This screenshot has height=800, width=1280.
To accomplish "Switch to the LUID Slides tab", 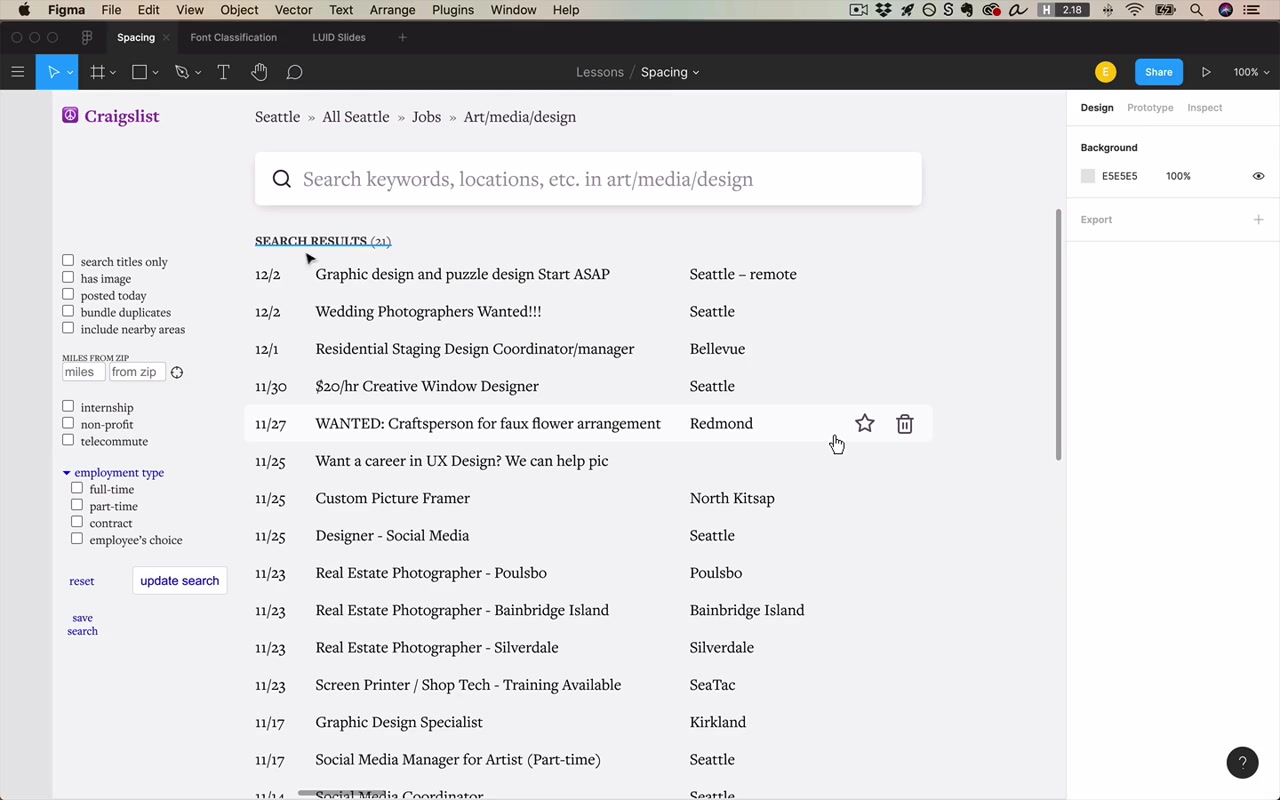I will tap(339, 37).
